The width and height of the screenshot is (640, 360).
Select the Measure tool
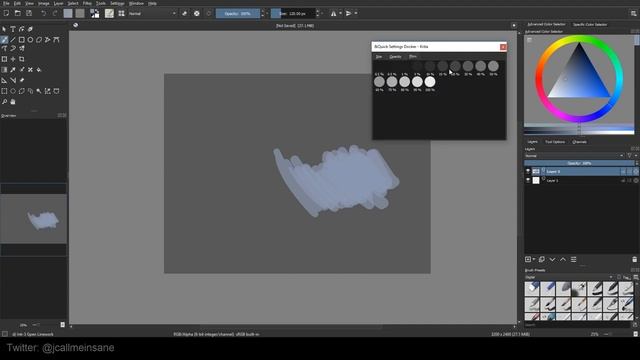13,80
